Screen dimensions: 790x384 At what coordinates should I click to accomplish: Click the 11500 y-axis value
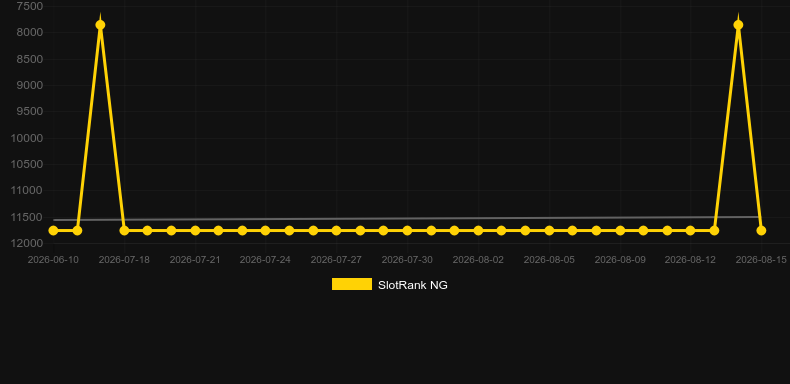(x=27, y=217)
